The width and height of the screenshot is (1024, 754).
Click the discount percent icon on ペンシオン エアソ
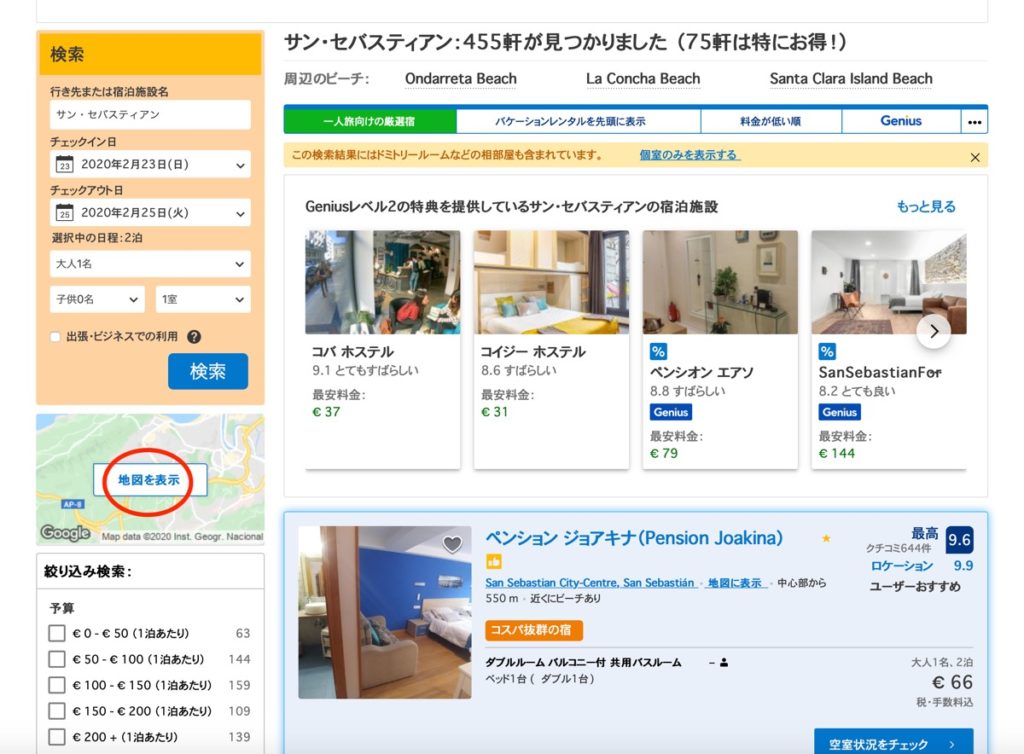(658, 352)
